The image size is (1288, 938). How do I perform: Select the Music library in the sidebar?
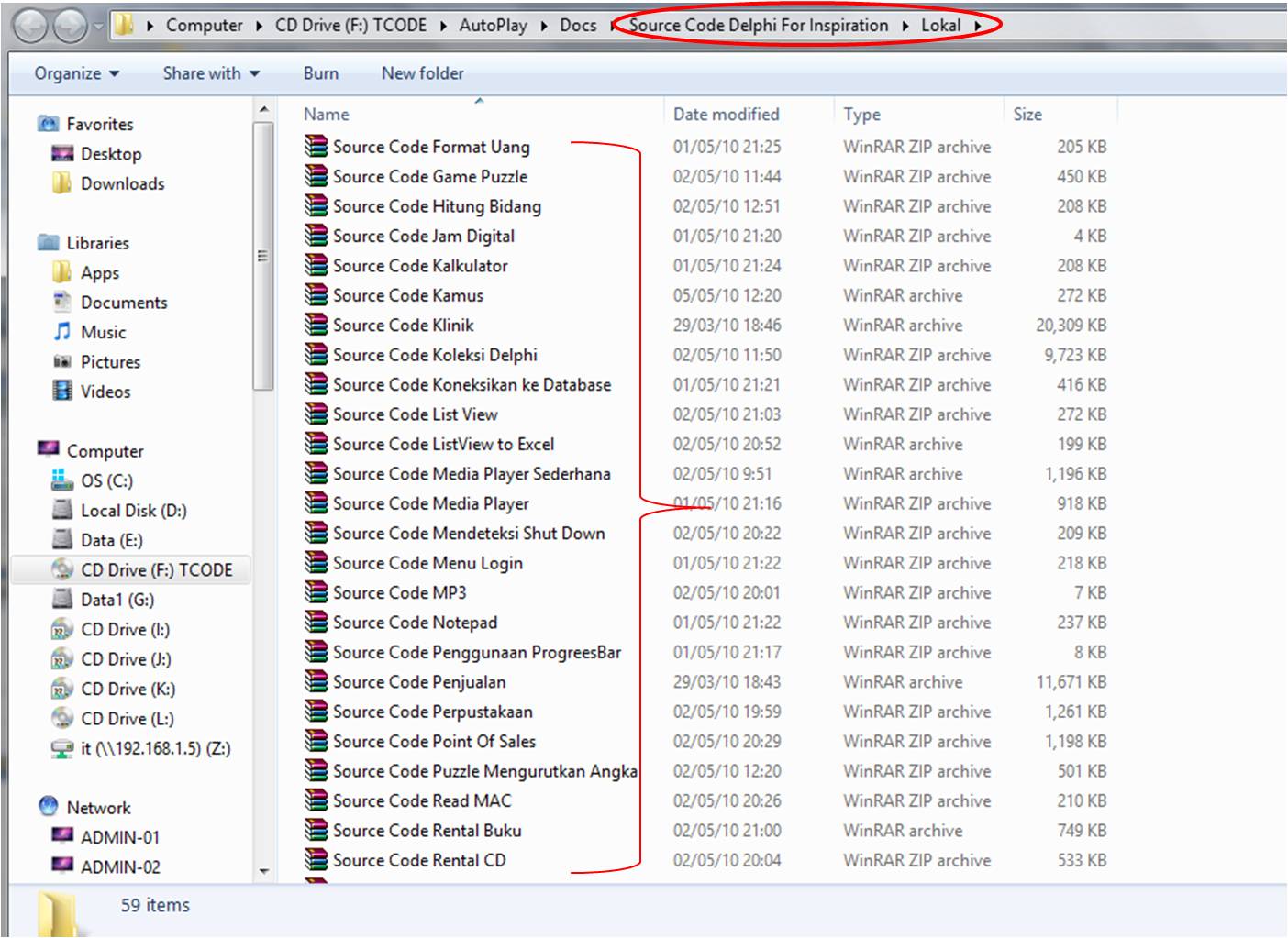coord(102,332)
